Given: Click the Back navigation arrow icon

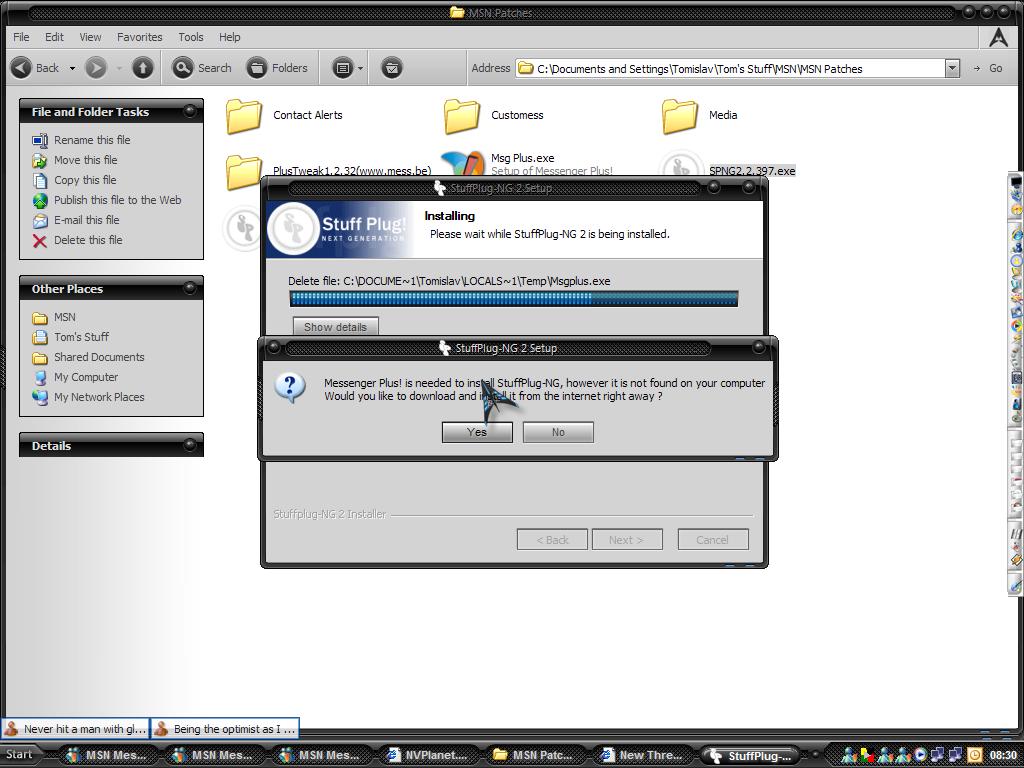Looking at the screenshot, I should coord(22,68).
